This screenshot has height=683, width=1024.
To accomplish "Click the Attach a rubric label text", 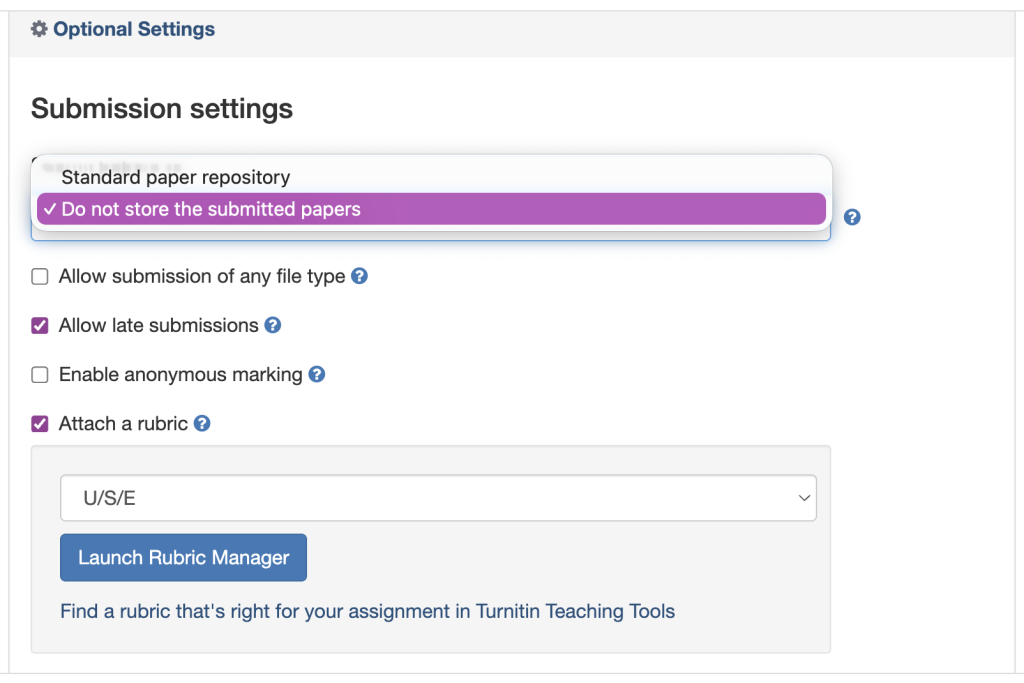I will click(x=123, y=424).
